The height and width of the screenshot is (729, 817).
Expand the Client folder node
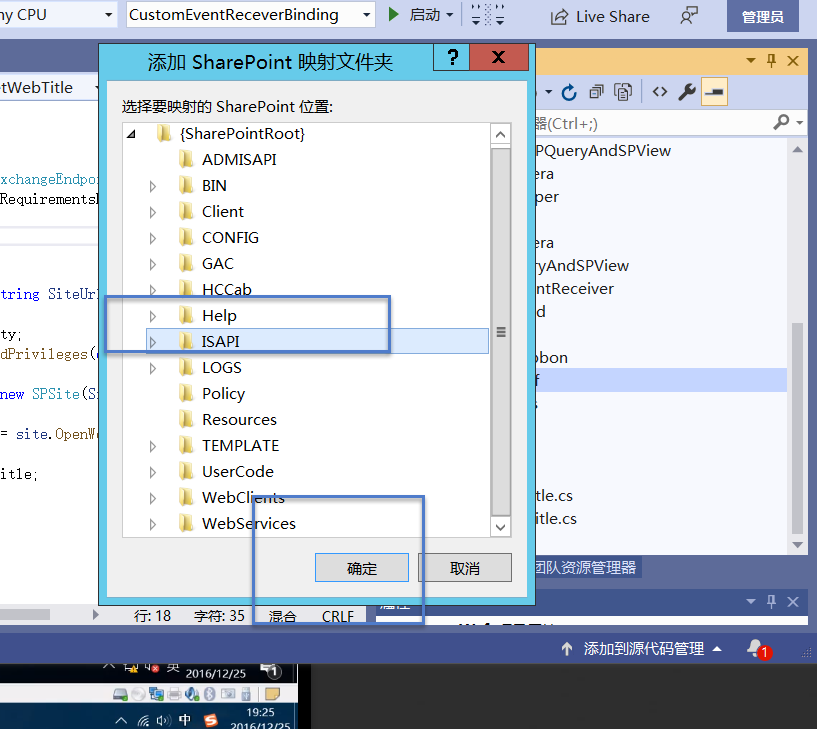(x=153, y=212)
